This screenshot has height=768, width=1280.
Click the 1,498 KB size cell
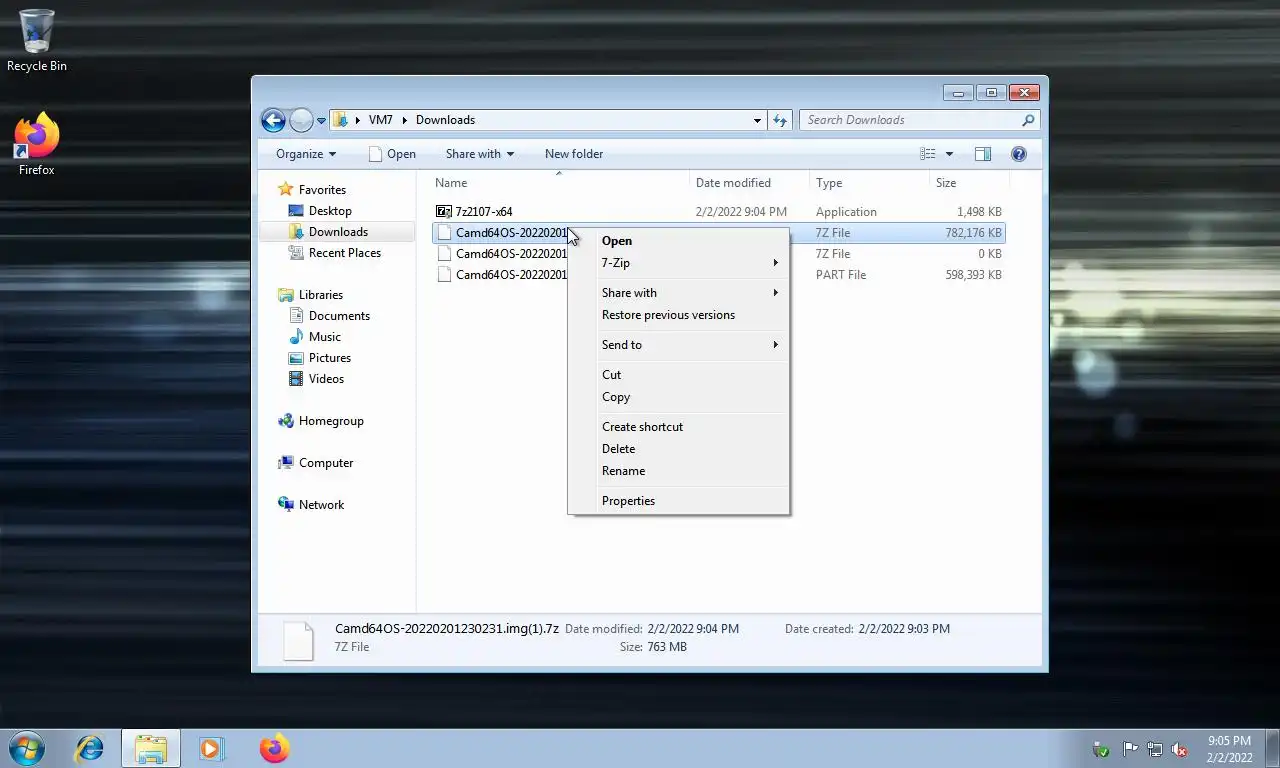click(x=978, y=212)
